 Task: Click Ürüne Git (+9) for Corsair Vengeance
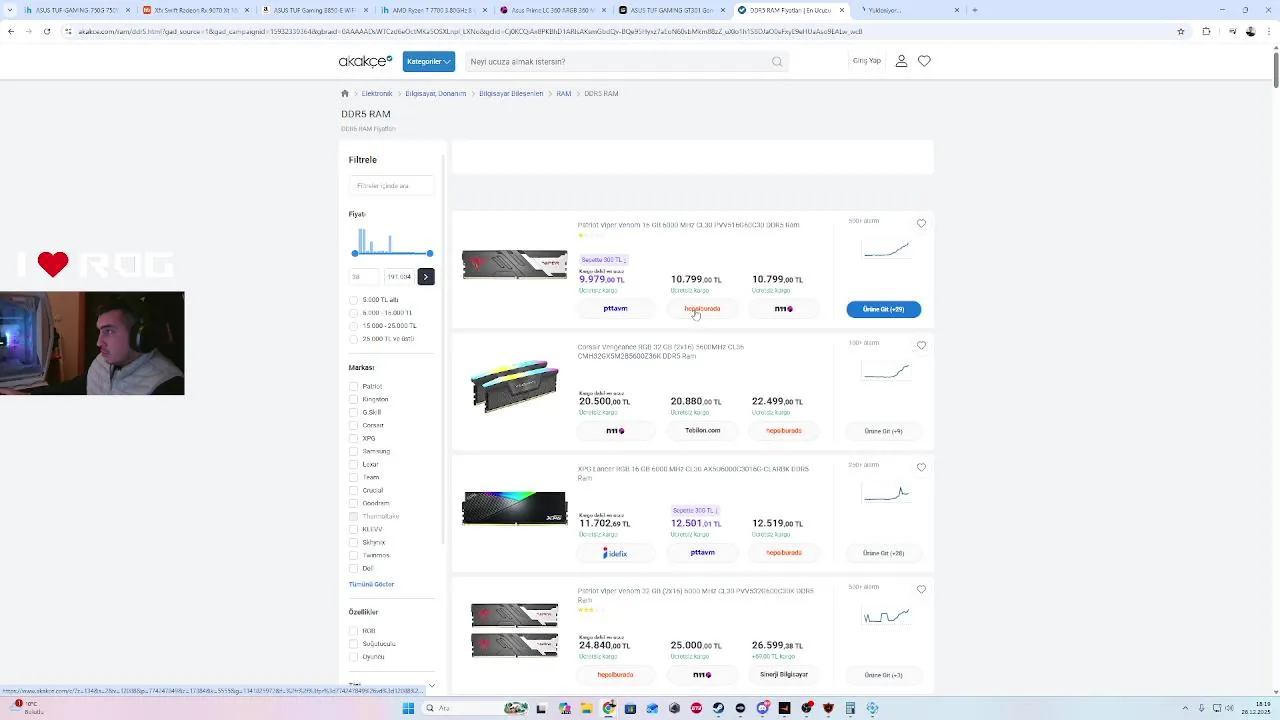point(883,431)
